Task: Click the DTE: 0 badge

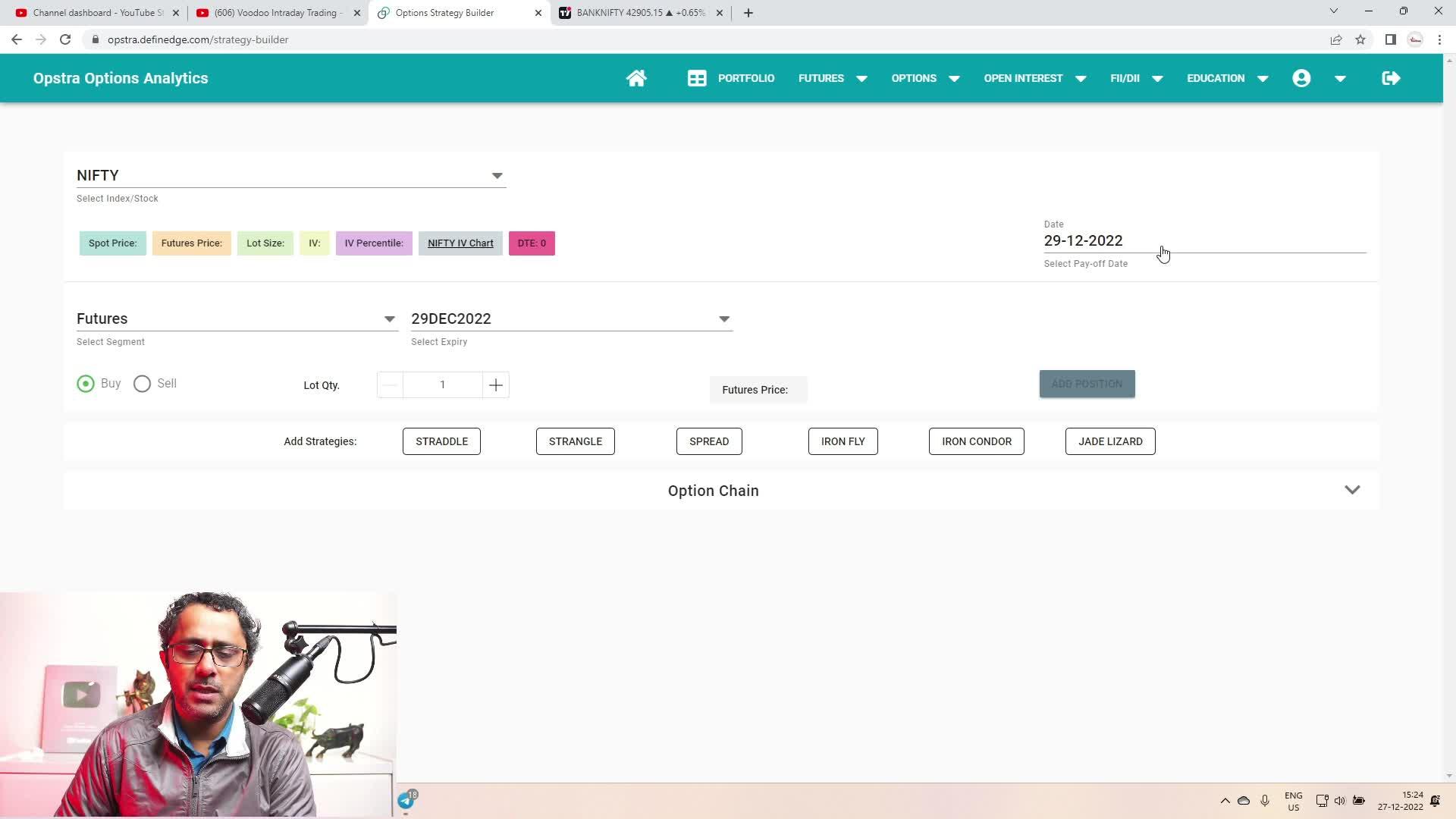Action: 532,243
